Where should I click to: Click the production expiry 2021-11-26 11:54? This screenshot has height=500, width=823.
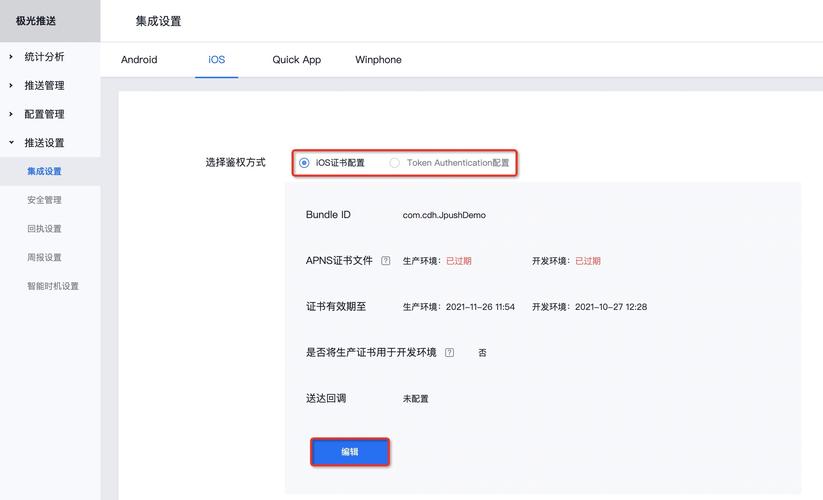pos(480,307)
